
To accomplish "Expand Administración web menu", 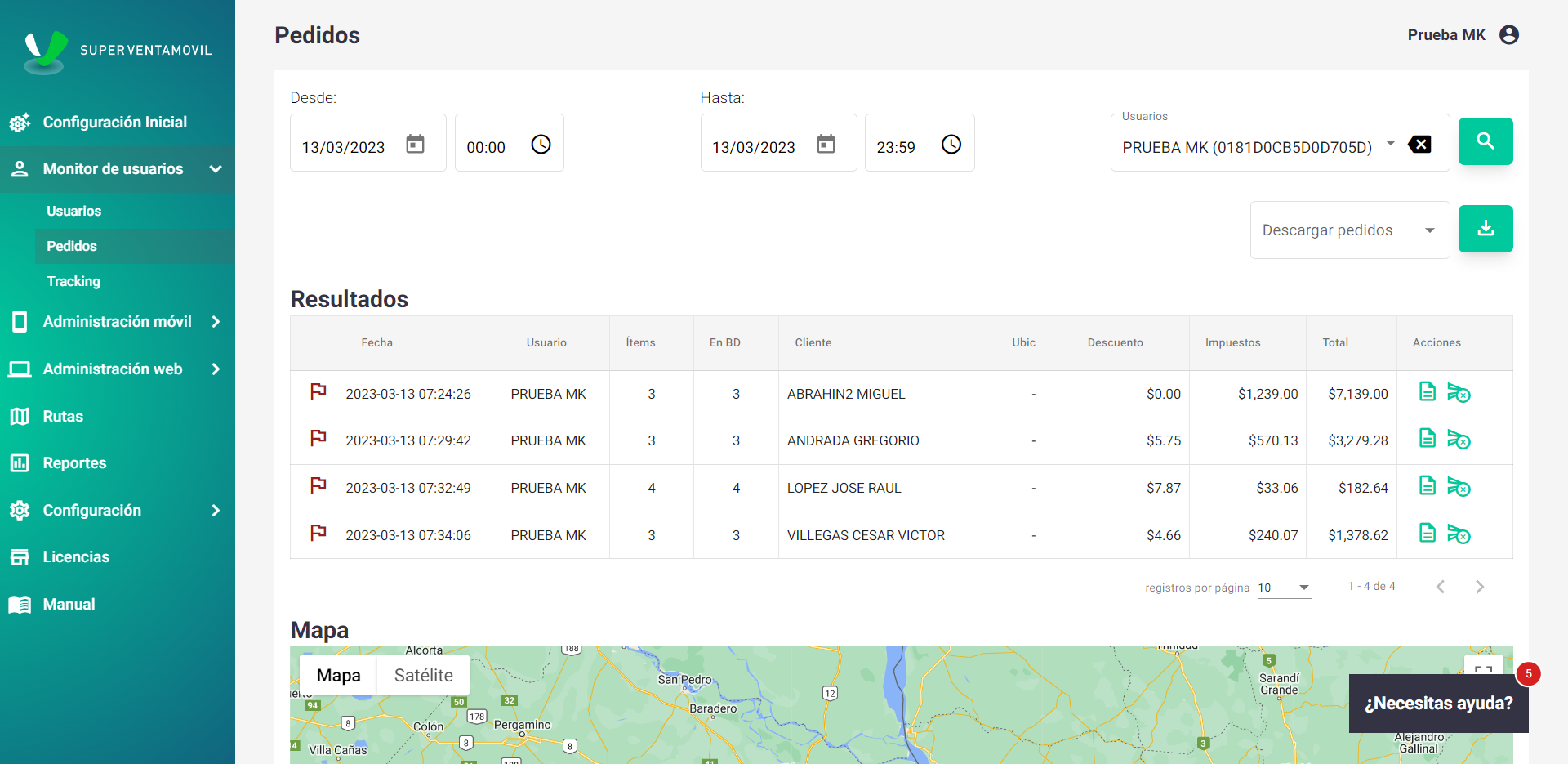I will (x=118, y=369).
